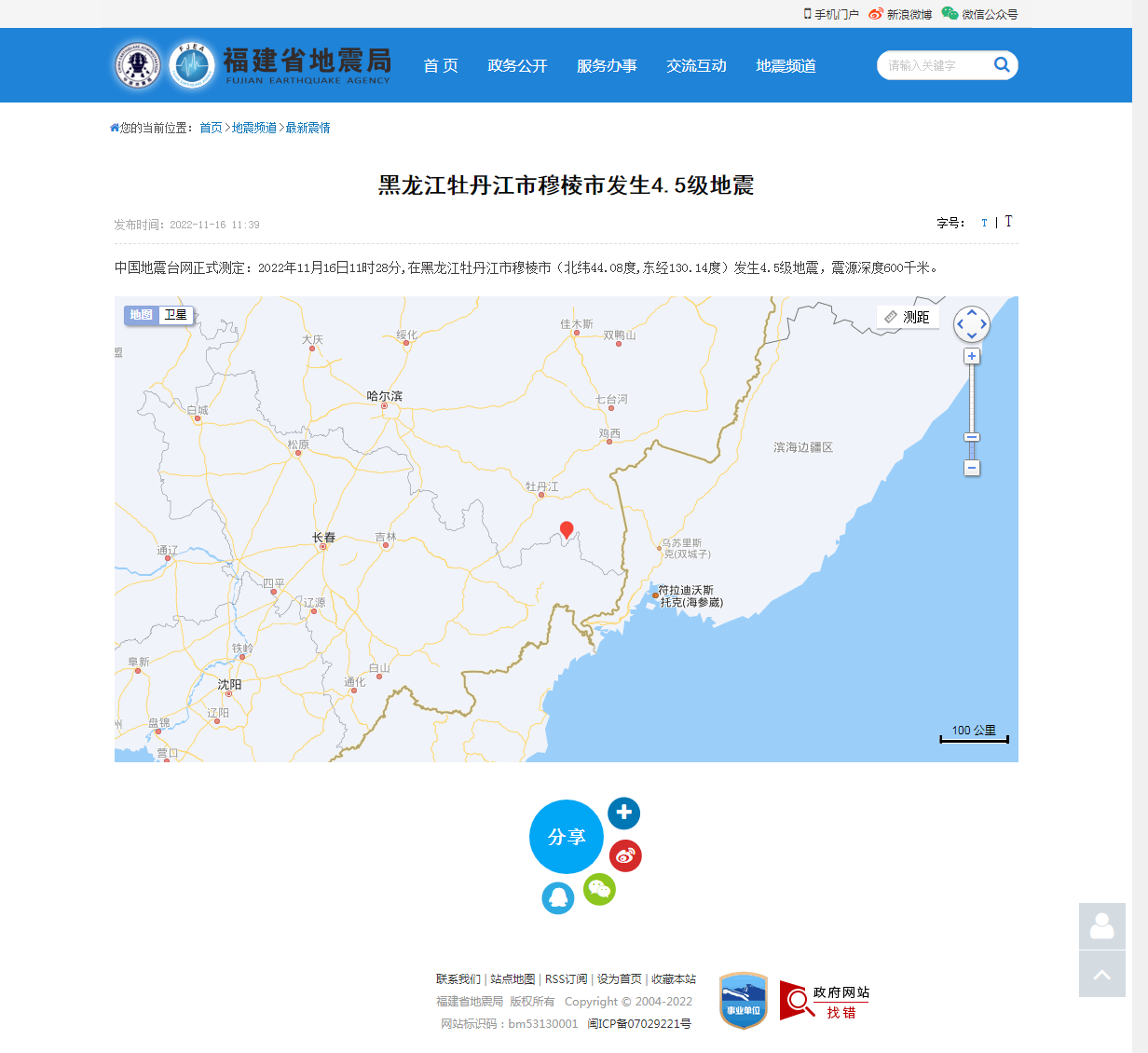Click the red earthquake epicenter marker
Viewport: 1148px width, 1053px height.
coord(567,530)
